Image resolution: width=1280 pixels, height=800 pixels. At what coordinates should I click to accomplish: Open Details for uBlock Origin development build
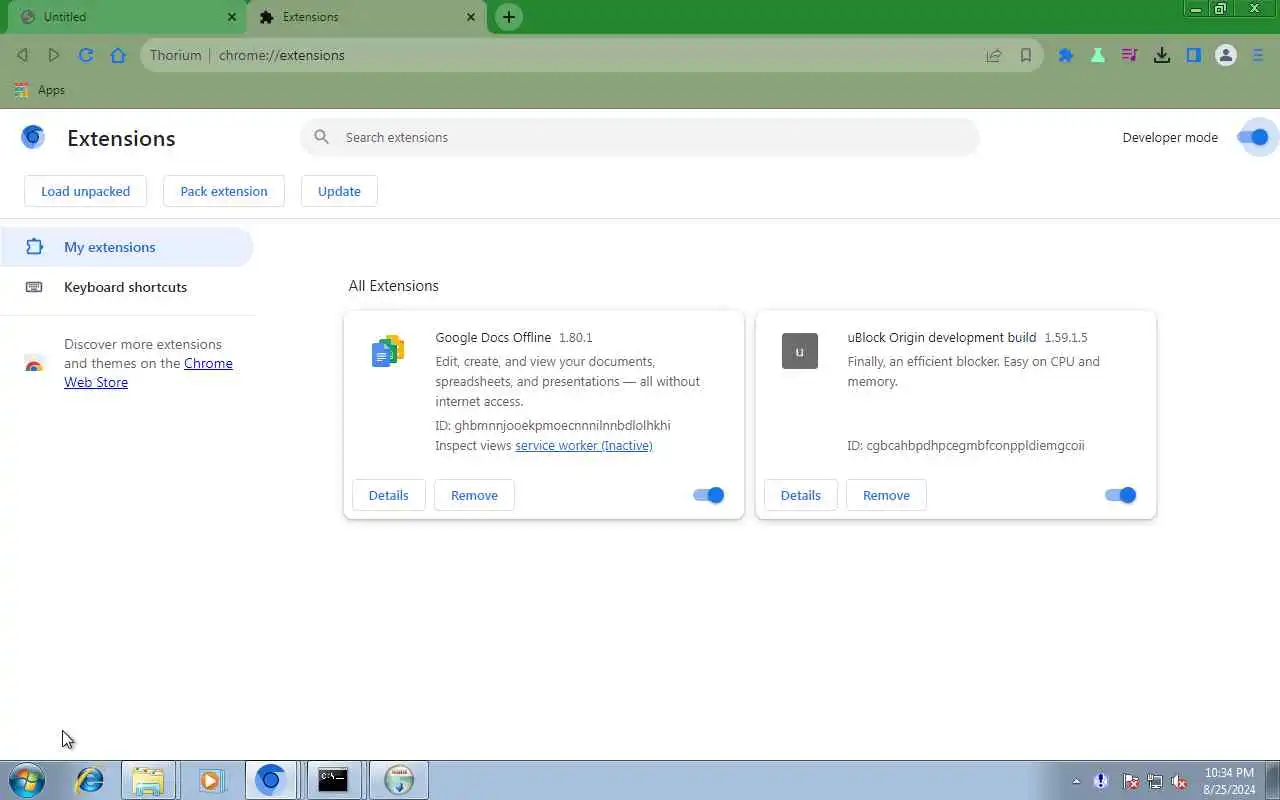[x=800, y=495]
